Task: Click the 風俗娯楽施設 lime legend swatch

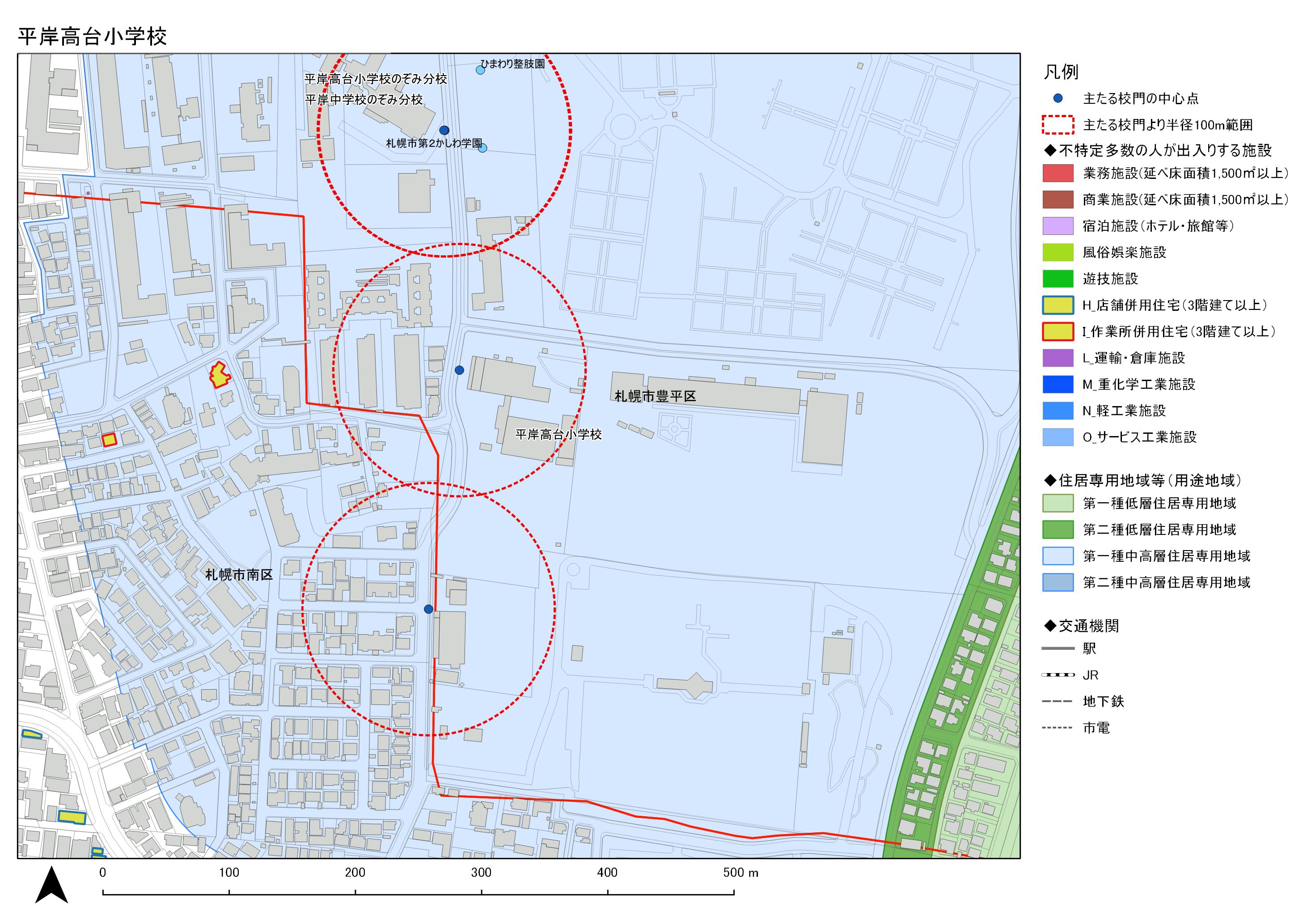Action: tap(1057, 252)
